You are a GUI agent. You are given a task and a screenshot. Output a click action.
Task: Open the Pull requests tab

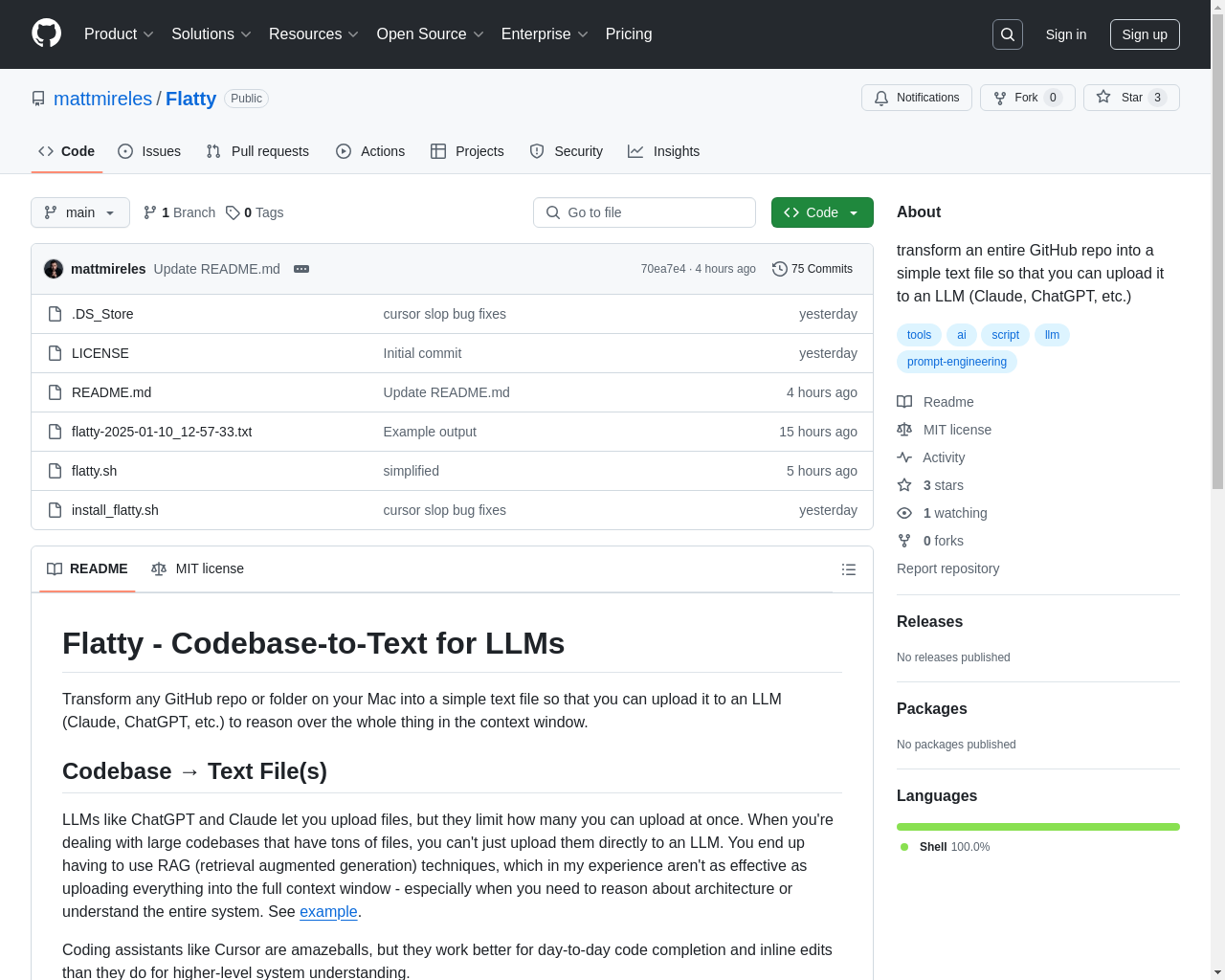(x=257, y=151)
